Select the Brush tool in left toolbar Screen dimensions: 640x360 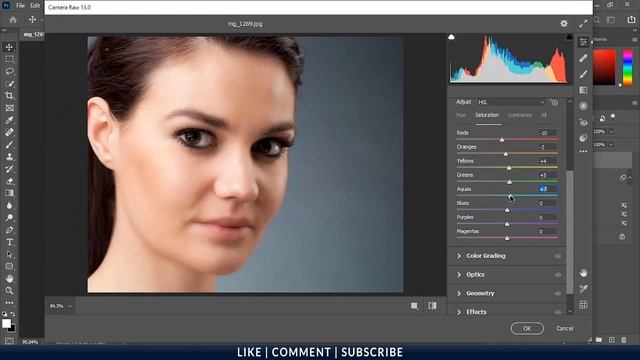coord(9,145)
